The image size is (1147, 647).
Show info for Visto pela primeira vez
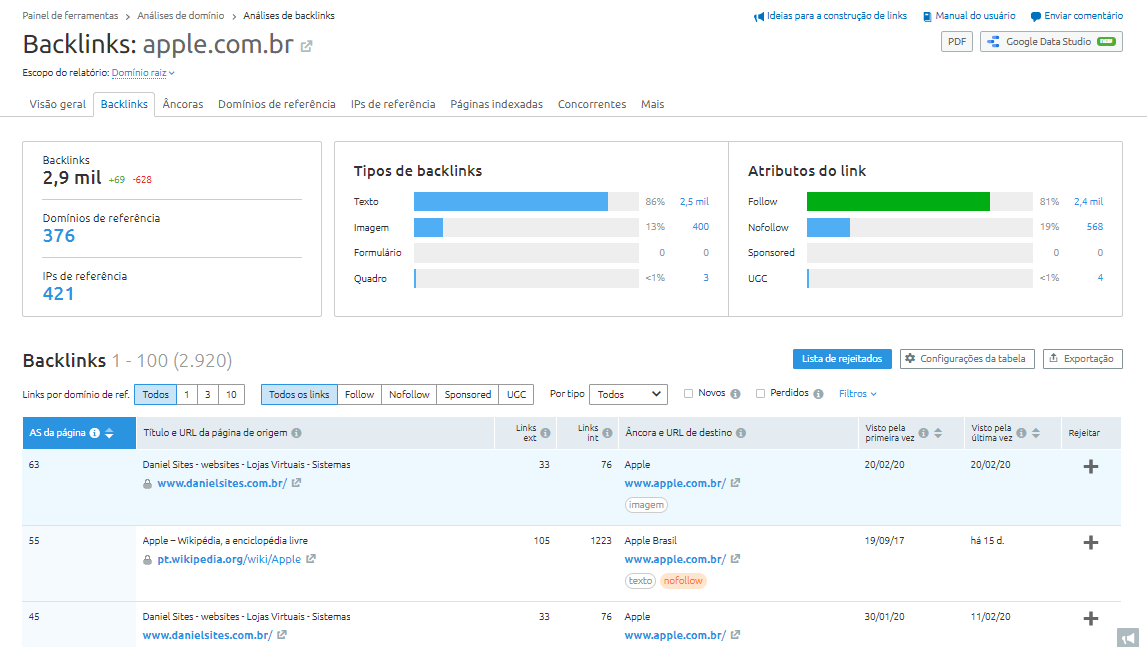923,433
